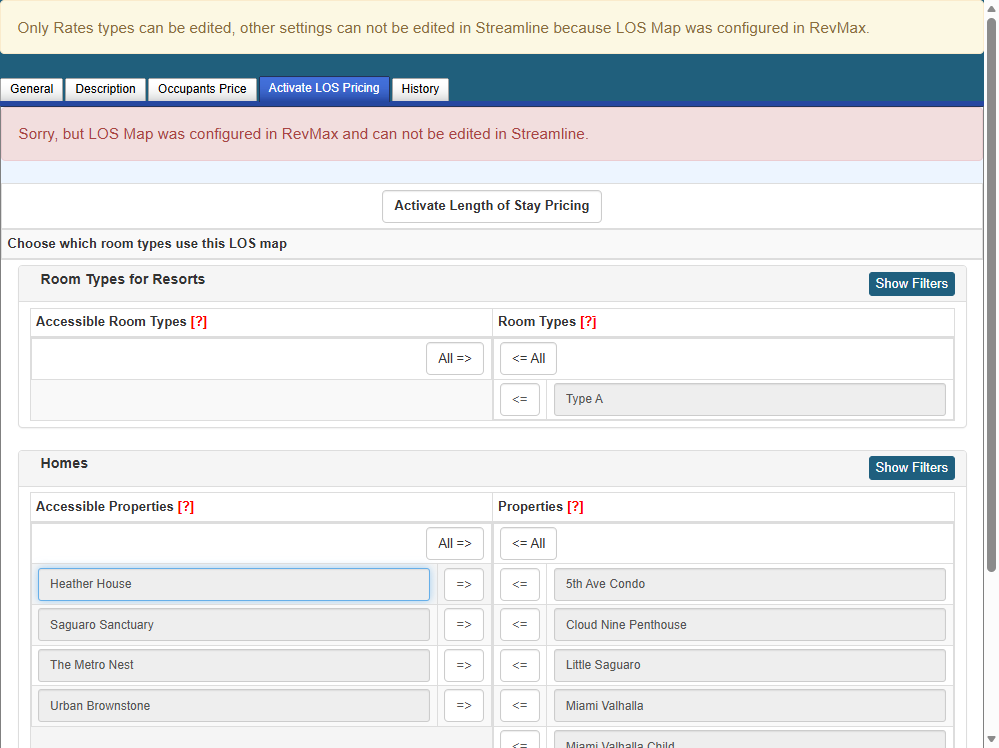999x748 pixels.
Task: Remove Miami Valhalla using its <= arrow
Action: (x=519, y=706)
